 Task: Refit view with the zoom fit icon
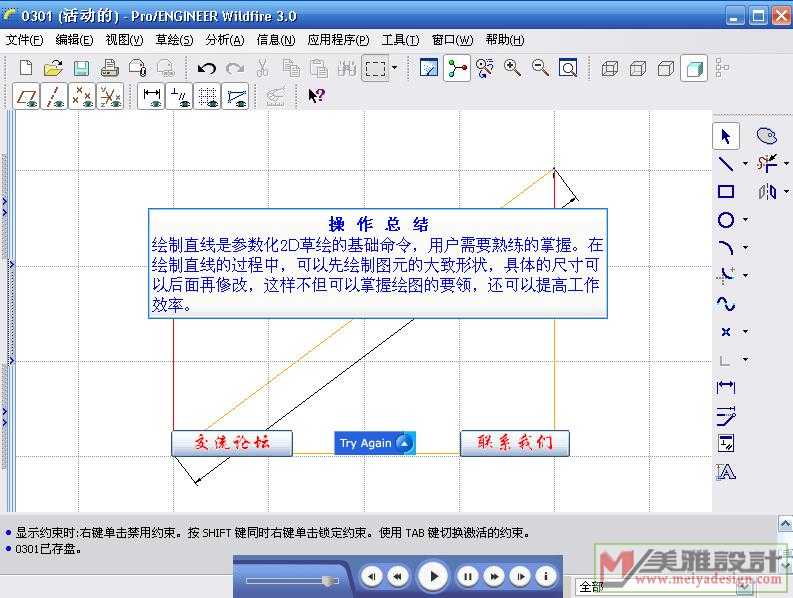point(568,68)
